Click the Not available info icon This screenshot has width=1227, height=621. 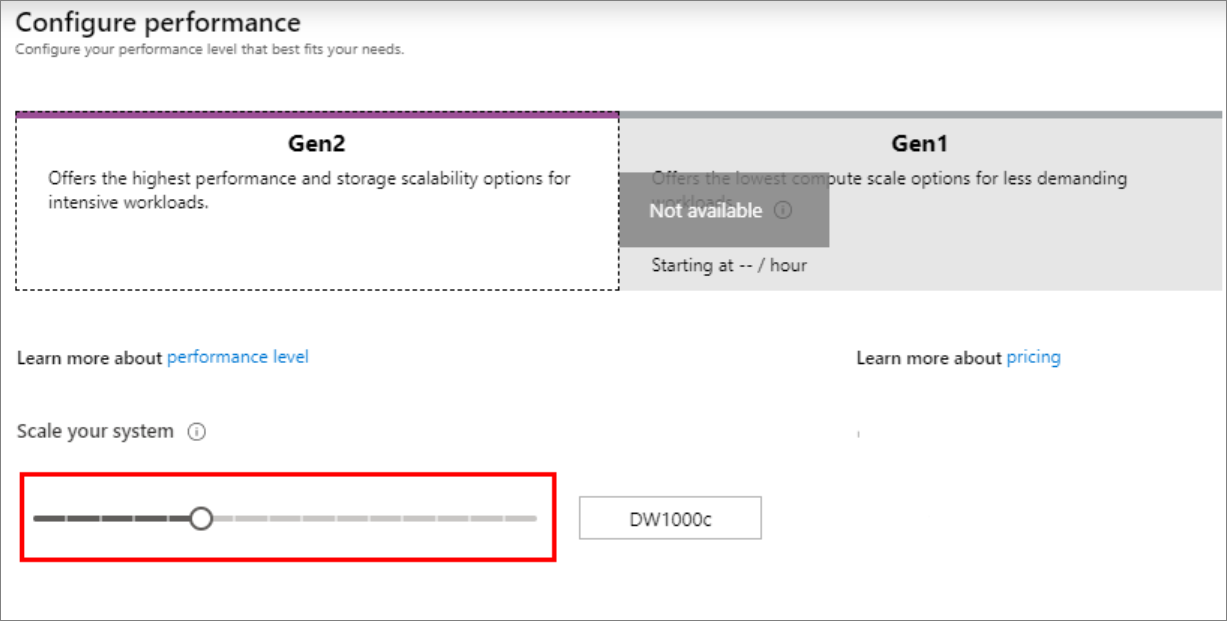click(x=783, y=211)
